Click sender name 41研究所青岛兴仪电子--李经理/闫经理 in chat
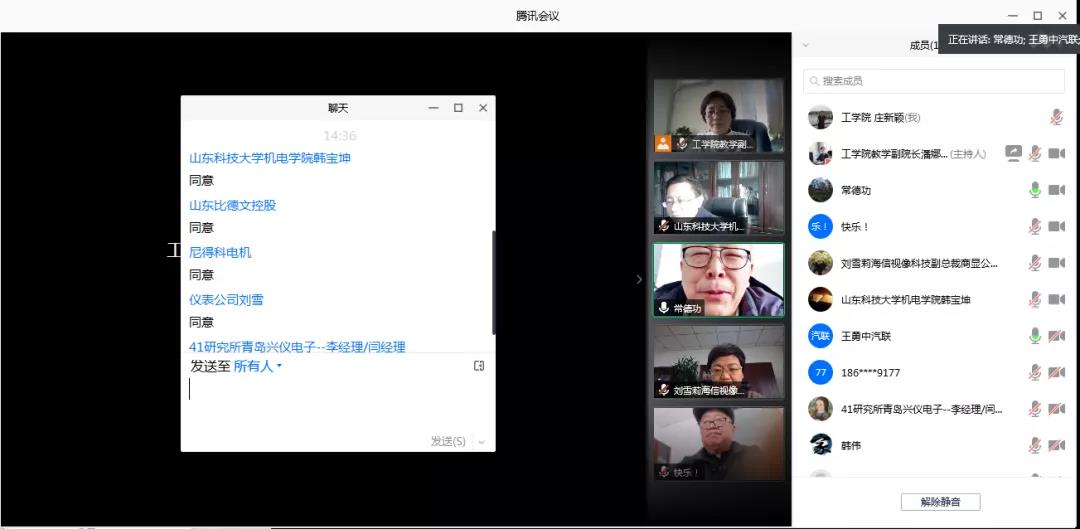Image resolution: width=1080 pixels, height=529 pixels. point(298,346)
